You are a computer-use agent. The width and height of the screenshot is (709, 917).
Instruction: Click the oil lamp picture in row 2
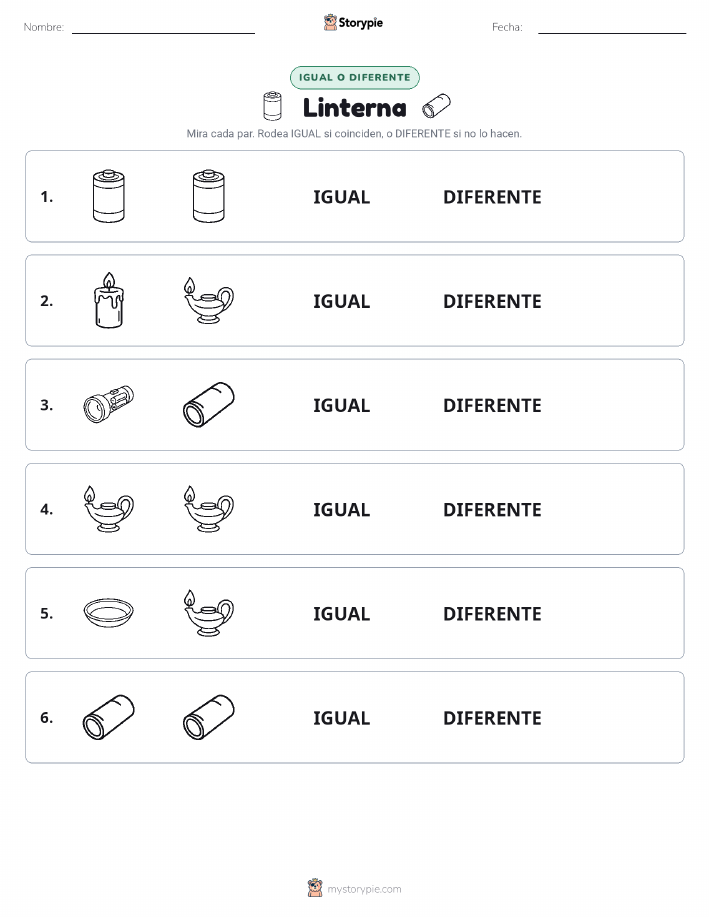pos(208,300)
